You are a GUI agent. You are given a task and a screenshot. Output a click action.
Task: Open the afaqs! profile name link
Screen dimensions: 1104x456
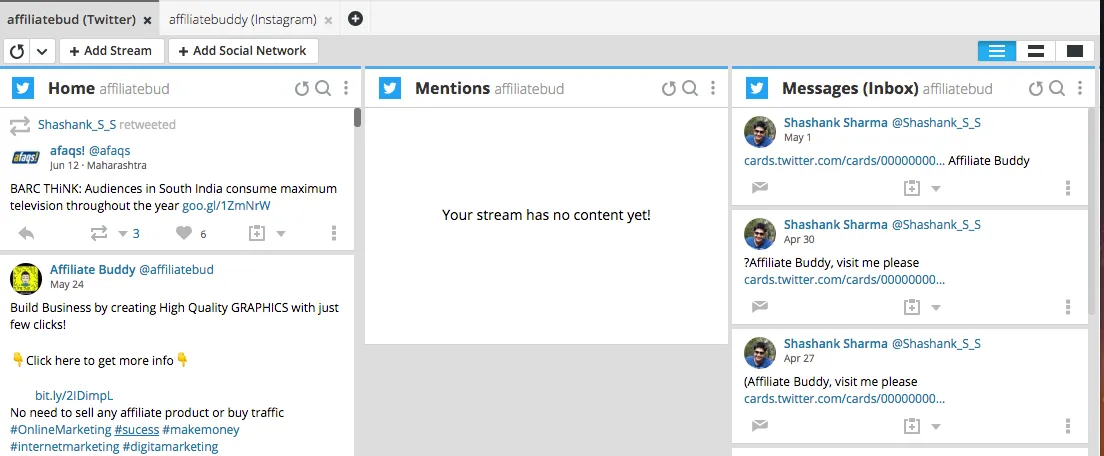pyautogui.click(x=67, y=151)
